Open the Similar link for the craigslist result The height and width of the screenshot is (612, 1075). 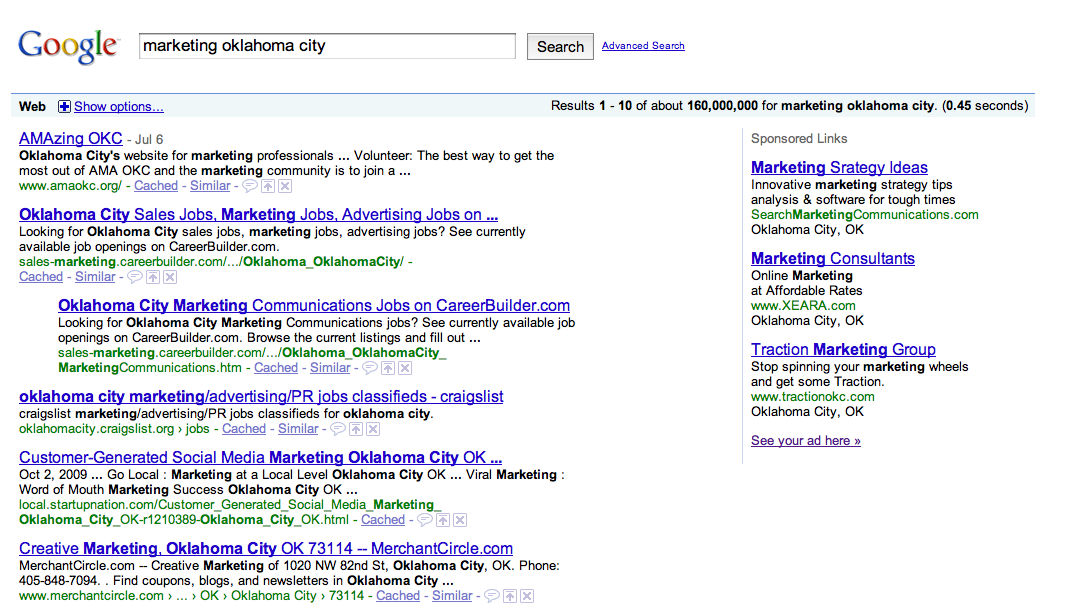coord(298,429)
